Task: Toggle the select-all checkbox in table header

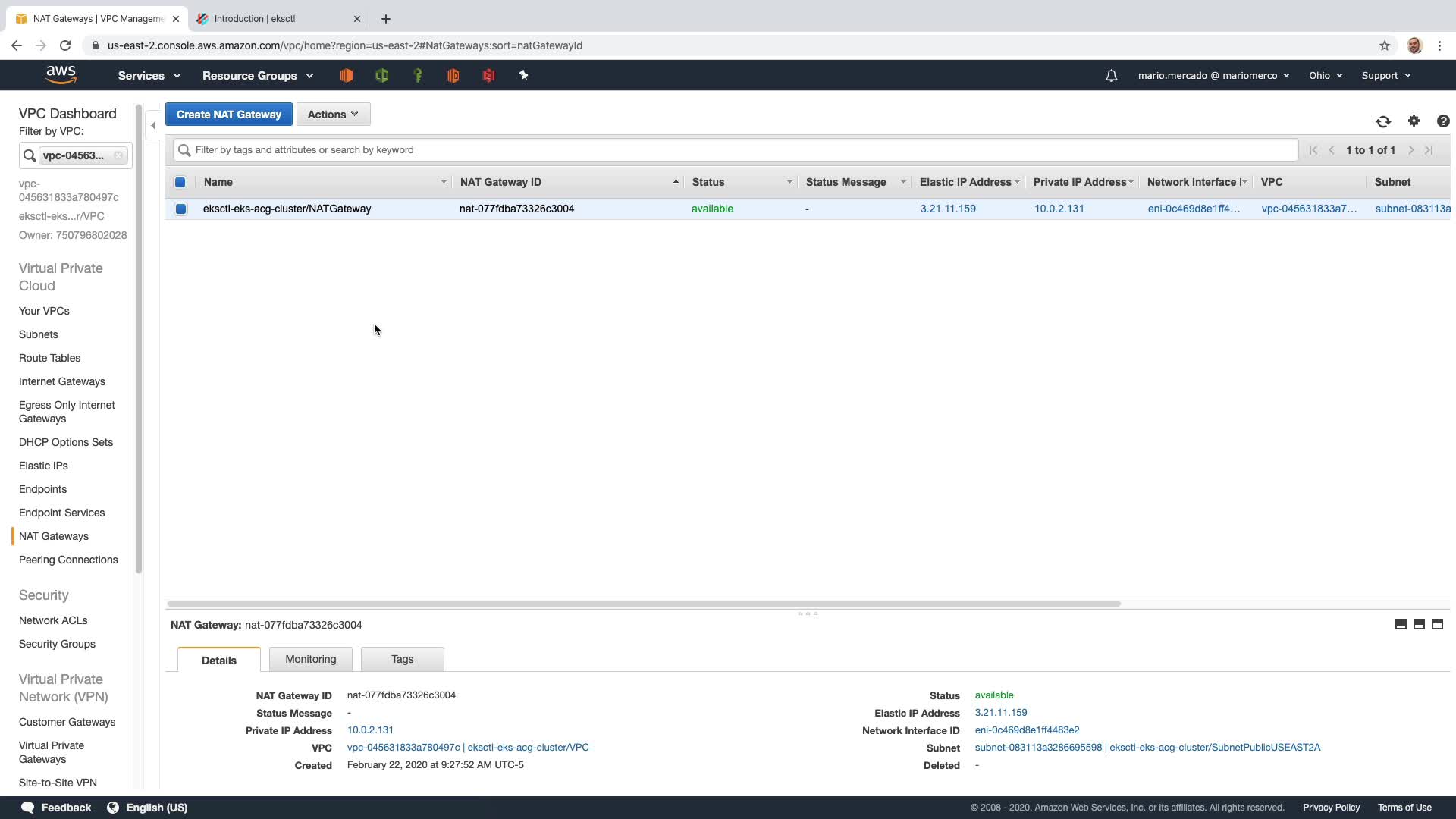Action: point(180,182)
